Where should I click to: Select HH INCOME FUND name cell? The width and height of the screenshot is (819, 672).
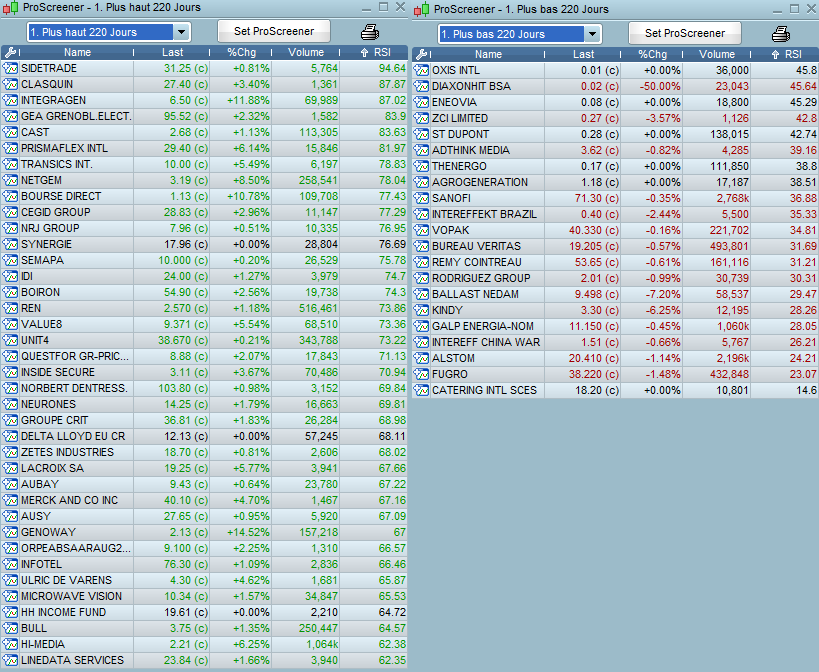[76, 612]
